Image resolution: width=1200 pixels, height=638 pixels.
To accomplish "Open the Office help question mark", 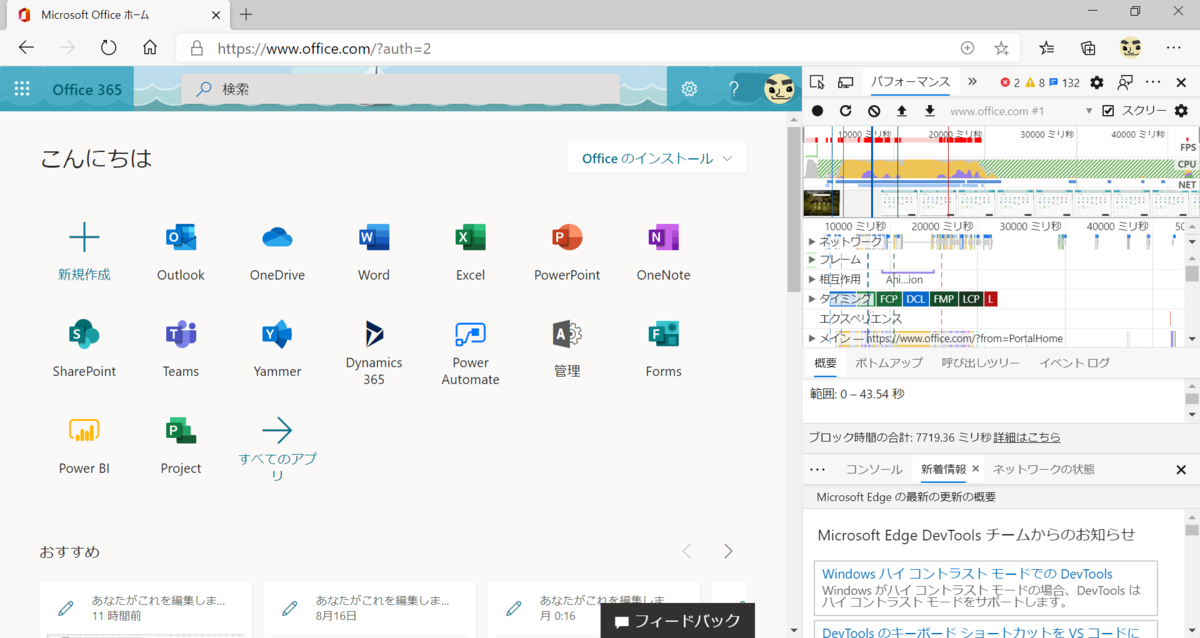I will [x=734, y=89].
